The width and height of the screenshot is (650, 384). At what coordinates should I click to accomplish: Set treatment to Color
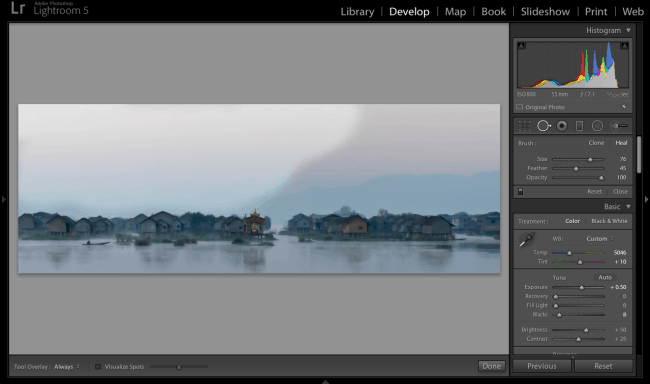pos(572,221)
